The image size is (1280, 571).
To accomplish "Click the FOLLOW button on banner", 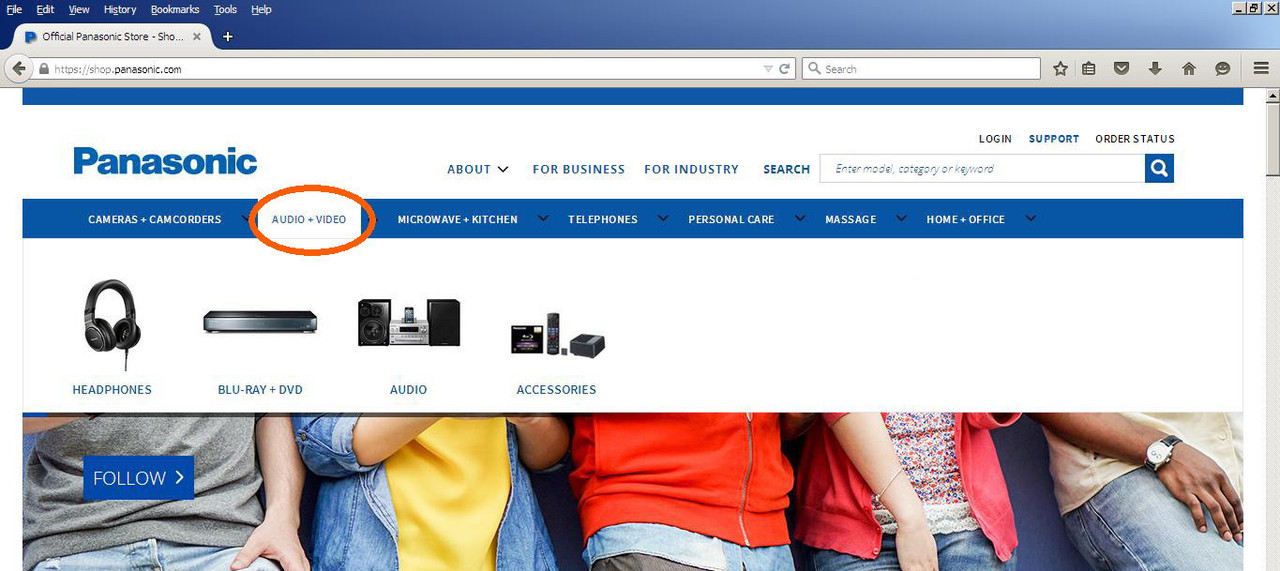I will pyautogui.click(x=139, y=478).
